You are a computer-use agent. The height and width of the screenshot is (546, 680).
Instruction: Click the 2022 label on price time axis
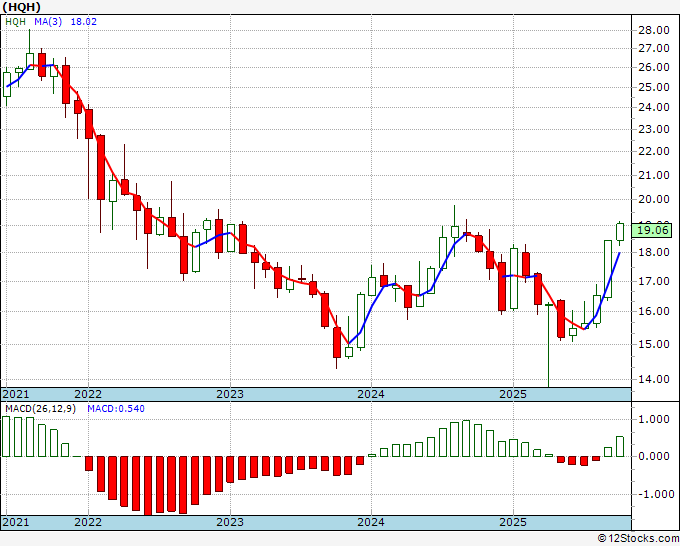tap(88, 394)
